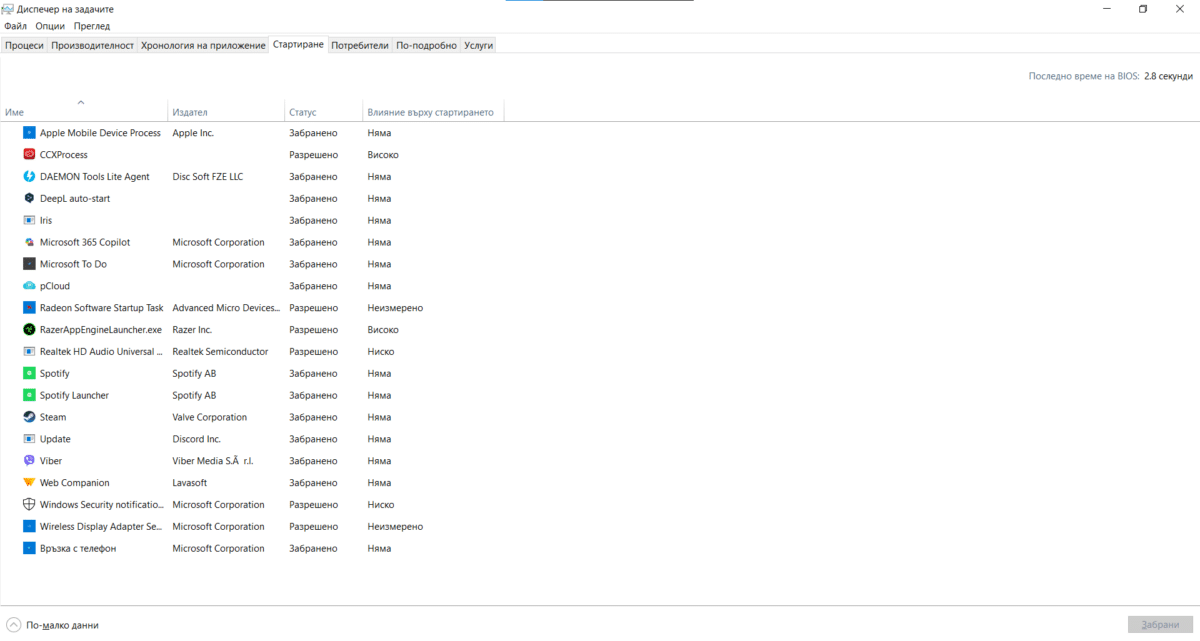1200x641 pixels.
Task: Click publisher Apple Inc.
Action: coord(193,133)
